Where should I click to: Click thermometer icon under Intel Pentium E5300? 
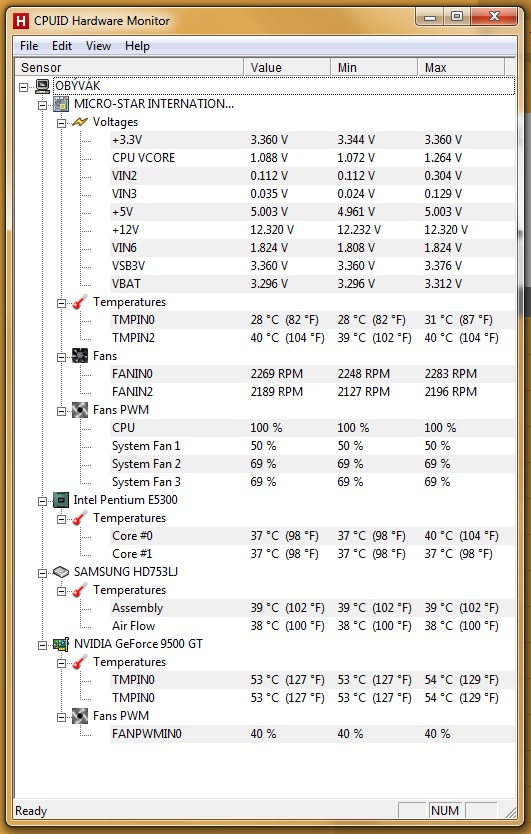point(80,518)
